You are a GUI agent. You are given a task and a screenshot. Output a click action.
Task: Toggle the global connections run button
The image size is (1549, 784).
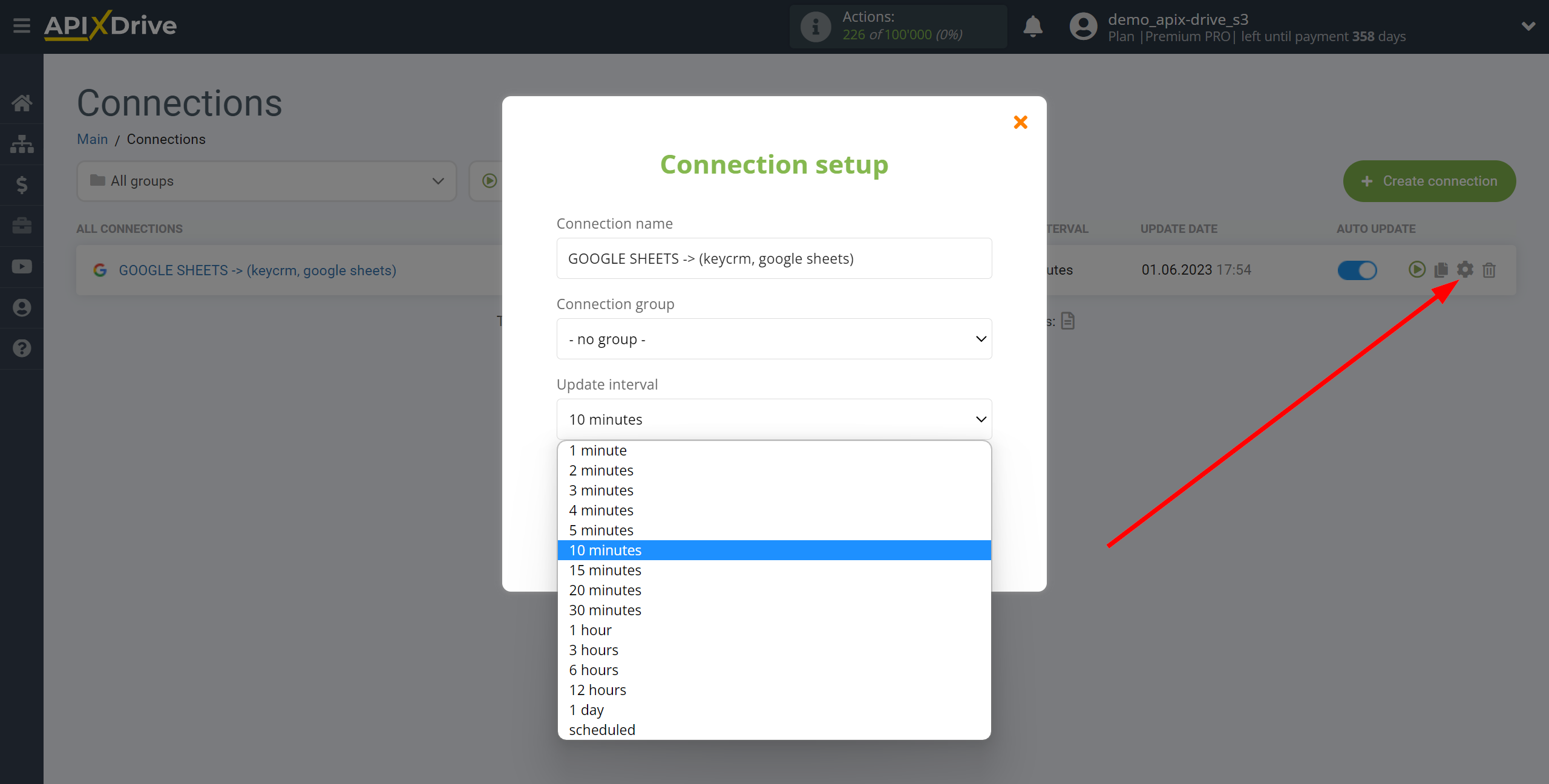click(x=490, y=181)
